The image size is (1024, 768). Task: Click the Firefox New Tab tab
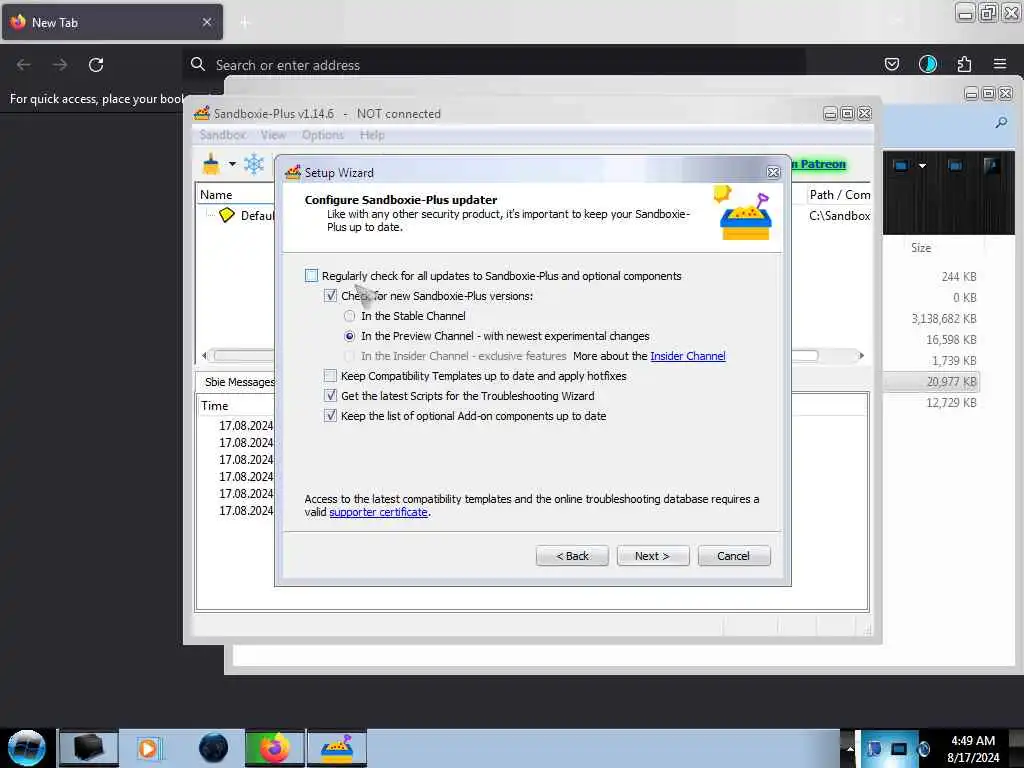tap(112, 22)
